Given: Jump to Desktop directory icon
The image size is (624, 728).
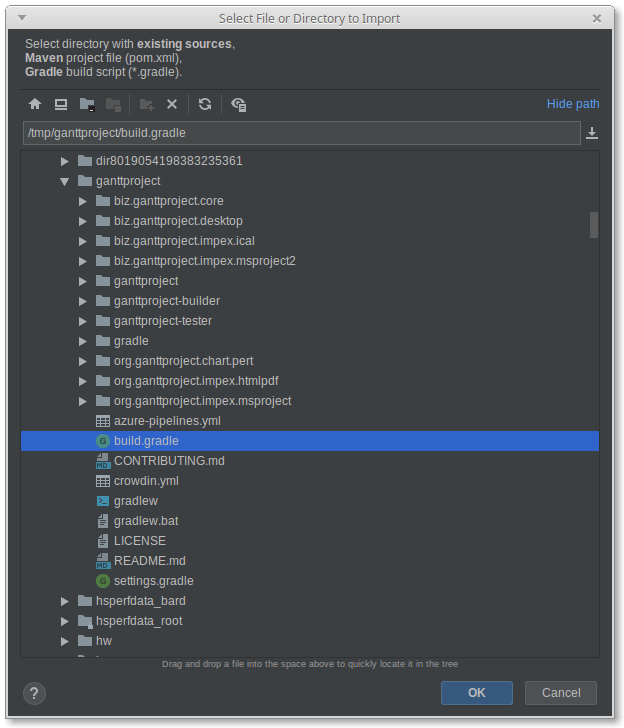Looking at the screenshot, I should click(x=61, y=104).
